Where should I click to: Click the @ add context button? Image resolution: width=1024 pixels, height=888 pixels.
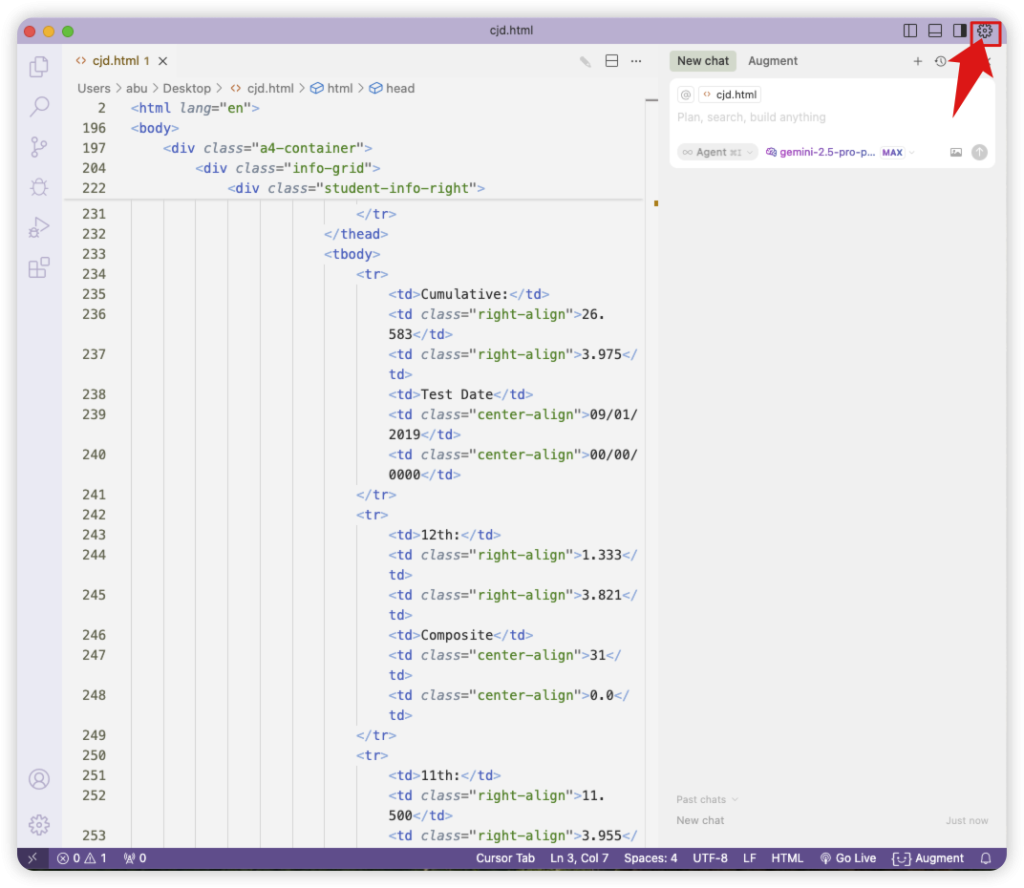pyautogui.click(x=686, y=95)
